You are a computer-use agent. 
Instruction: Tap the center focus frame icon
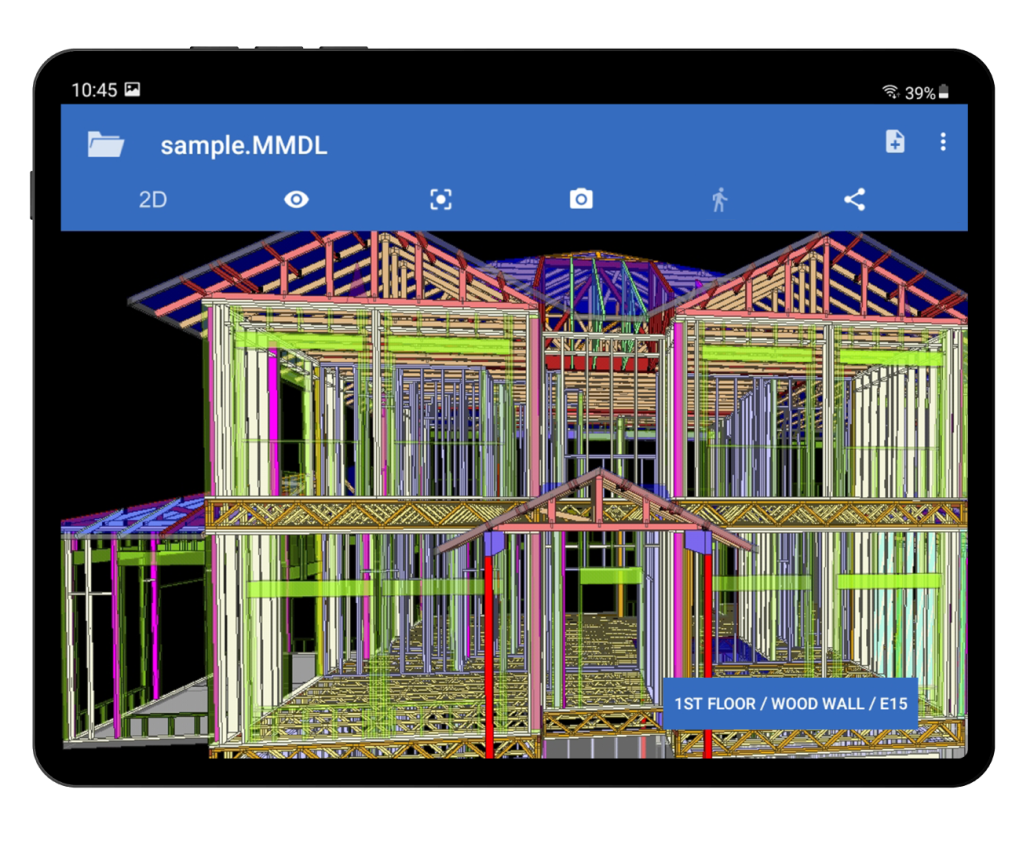[x=440, y=200]
